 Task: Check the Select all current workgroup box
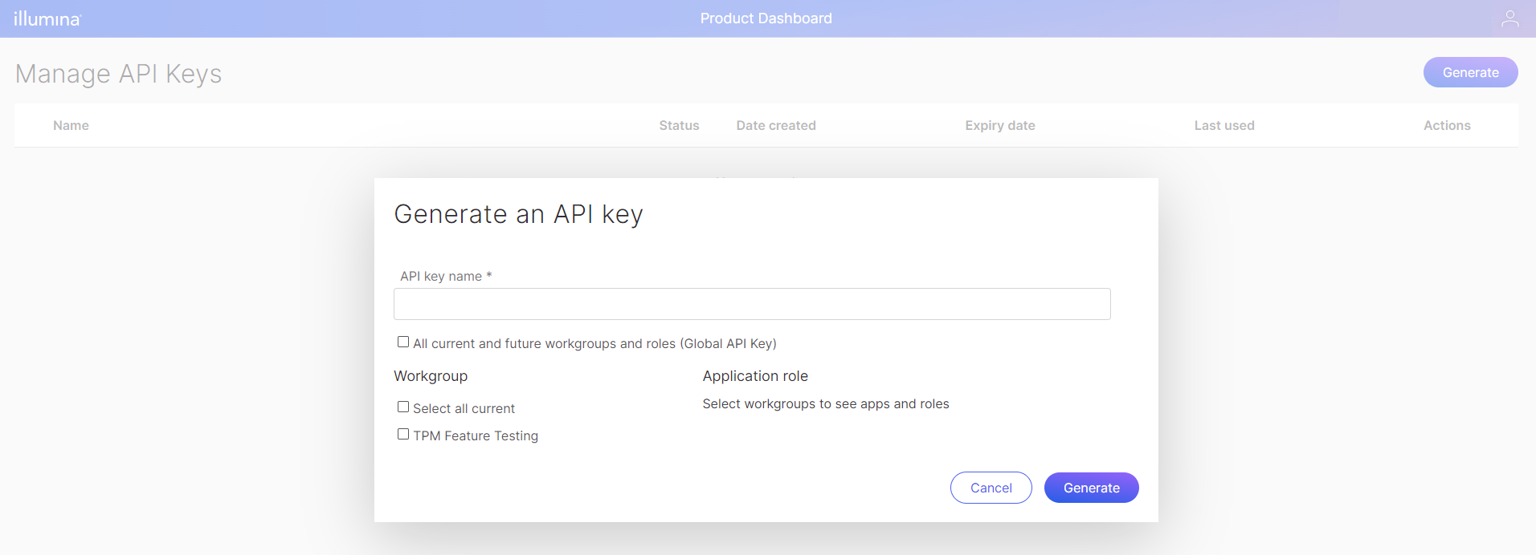[403, 407]
